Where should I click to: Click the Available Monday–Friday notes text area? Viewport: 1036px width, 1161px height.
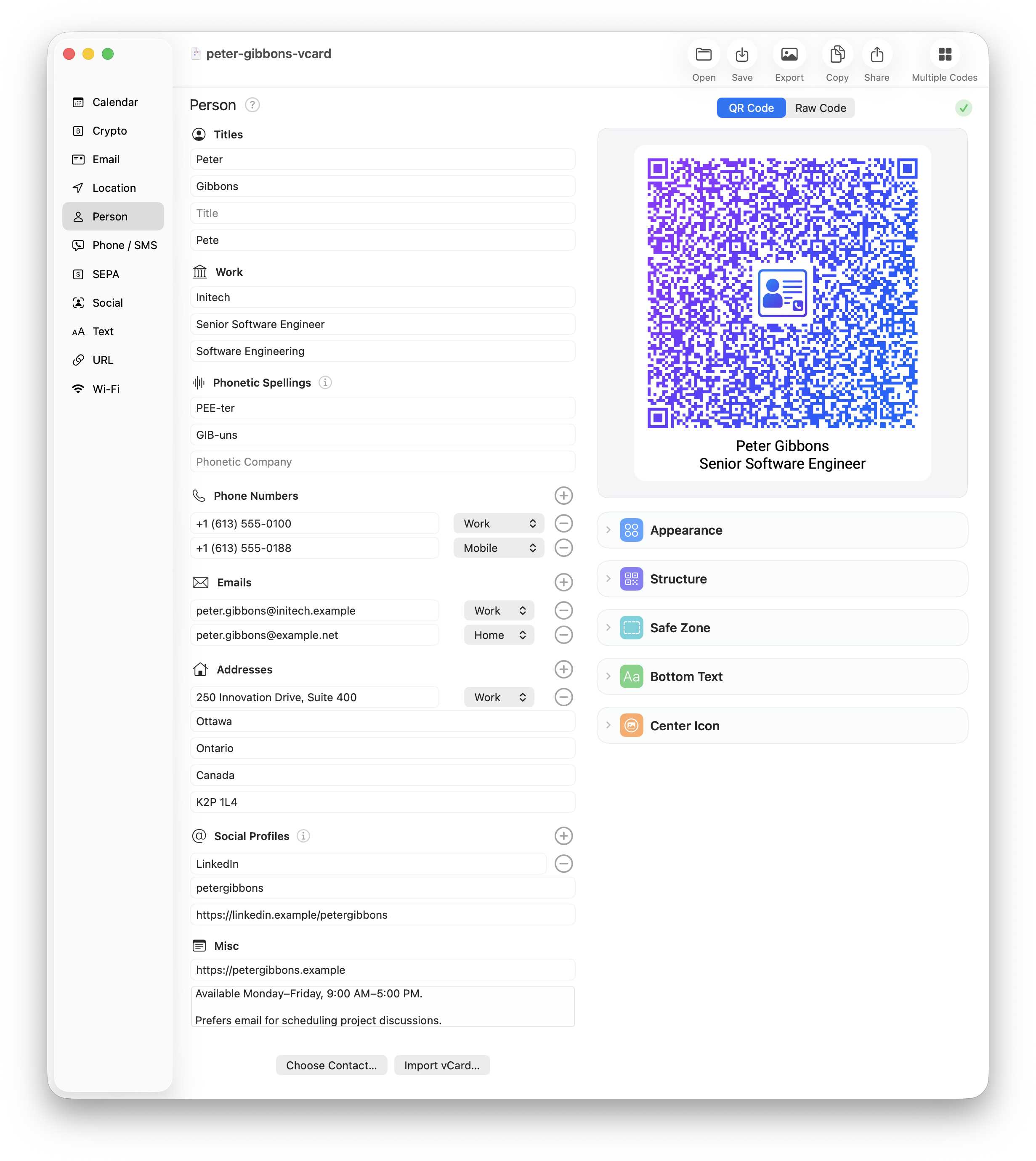click(x=383, y=1007)
